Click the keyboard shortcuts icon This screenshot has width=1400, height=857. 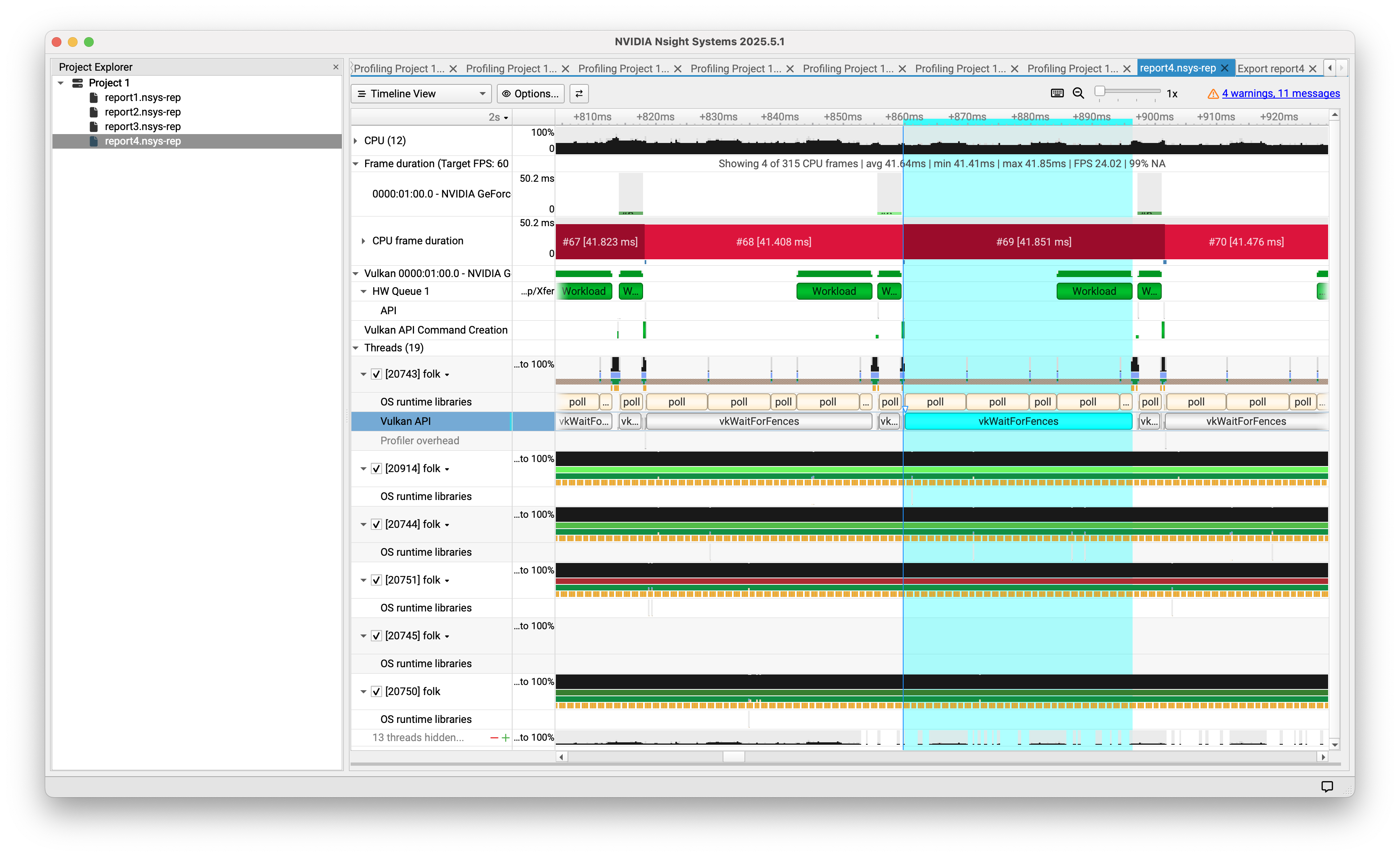pos(1057,93)
